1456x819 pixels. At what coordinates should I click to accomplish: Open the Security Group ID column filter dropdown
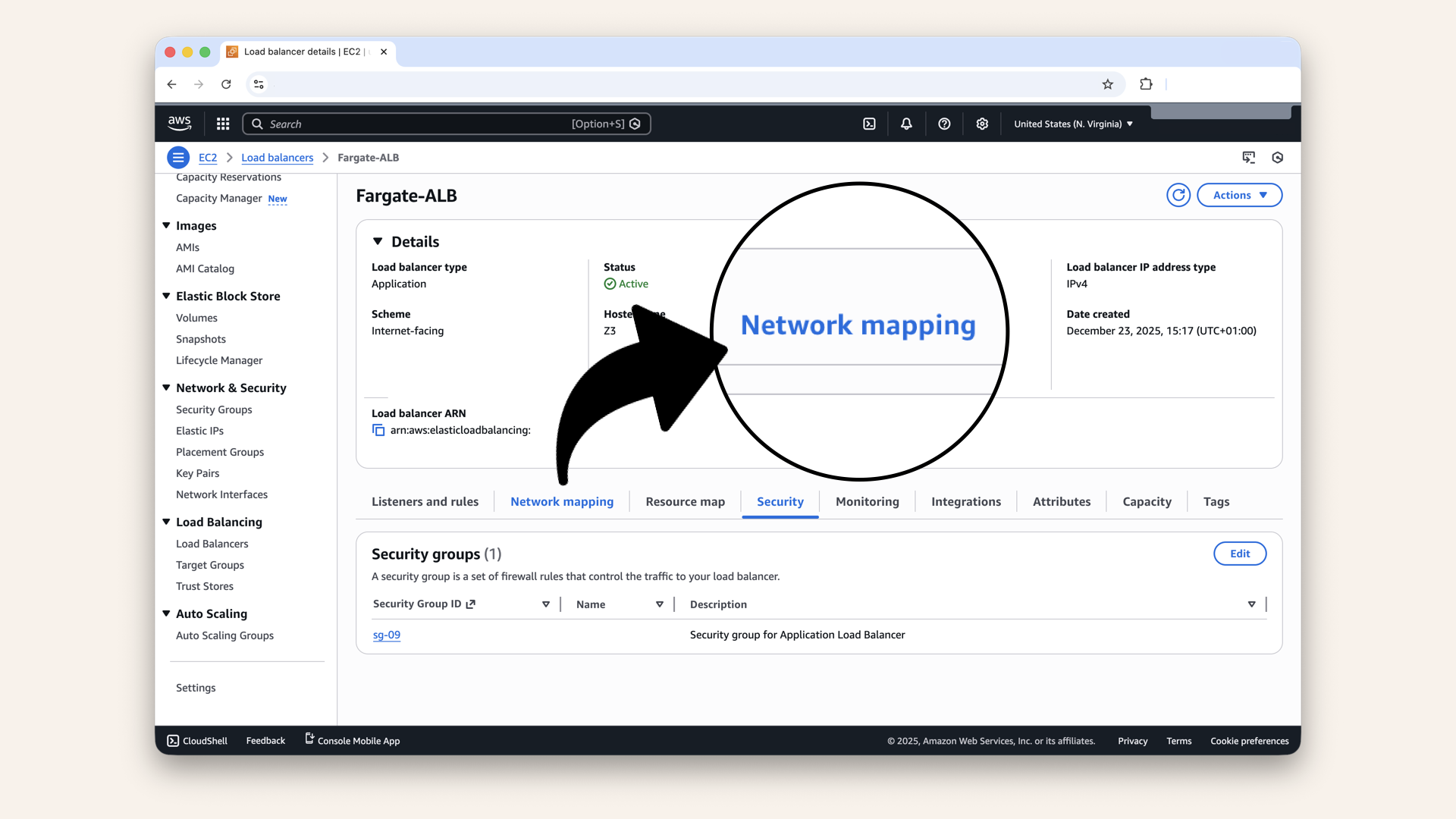(545, 604)
